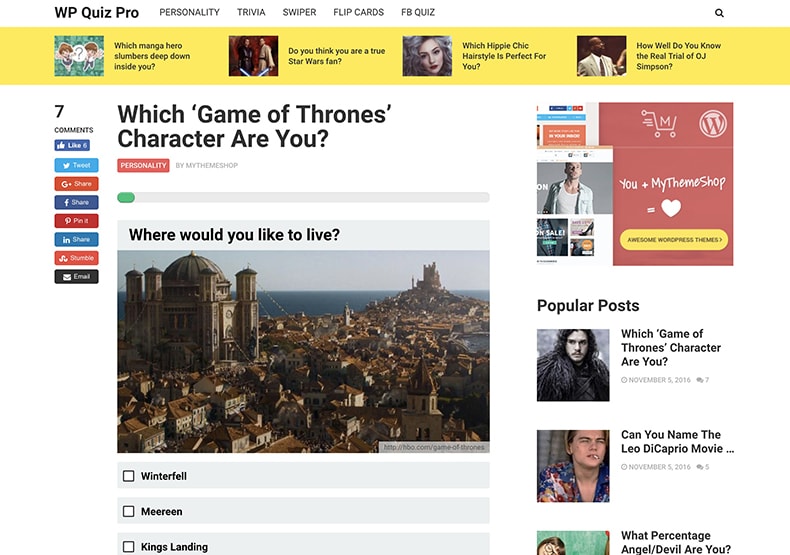Click the WordPress logo in the MyThemeShop ad
The width and height of the screenshot is (790, 555).
tap(713, 123)
